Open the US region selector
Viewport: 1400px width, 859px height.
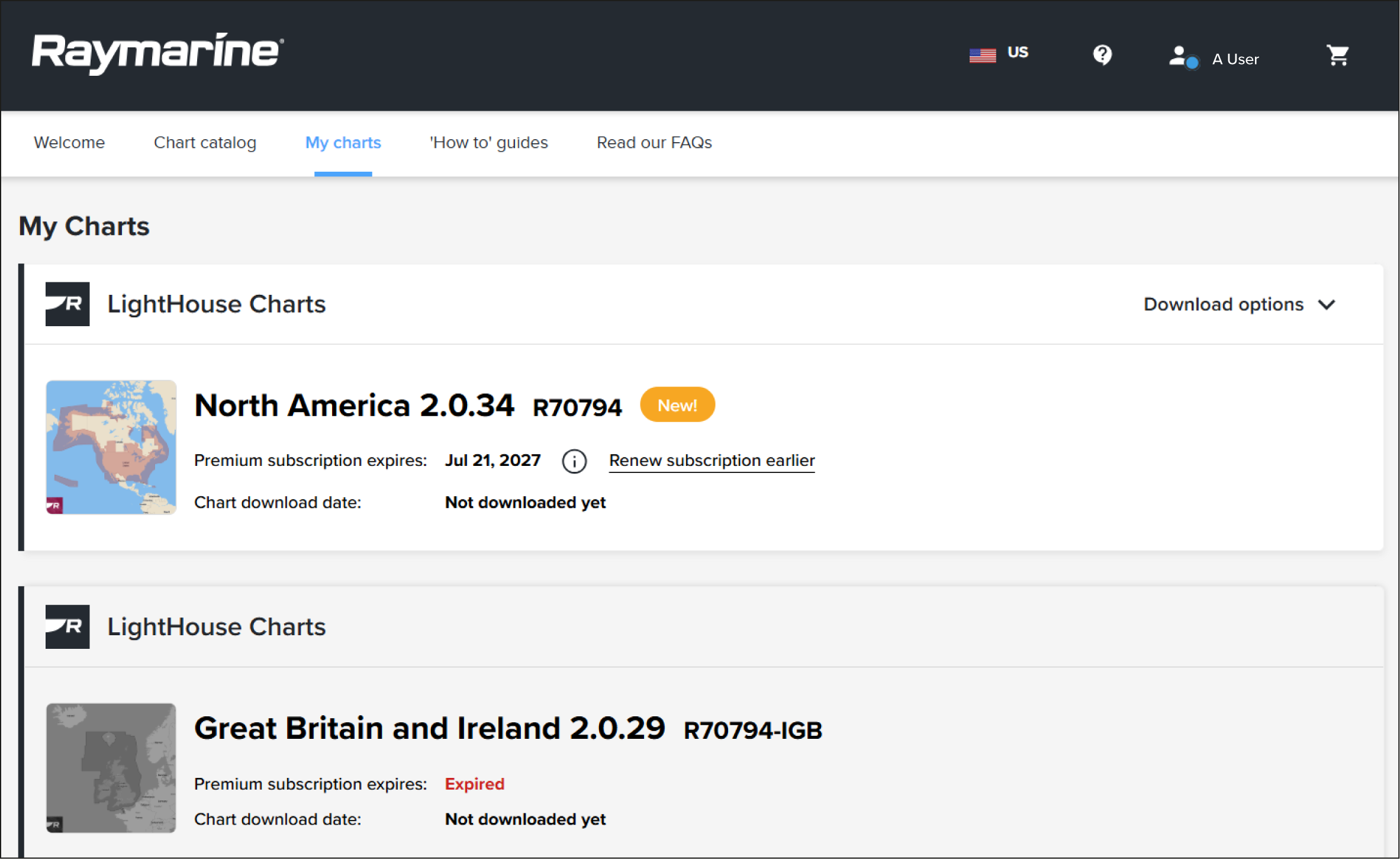pyautogui.click(x=1018, y=53)
